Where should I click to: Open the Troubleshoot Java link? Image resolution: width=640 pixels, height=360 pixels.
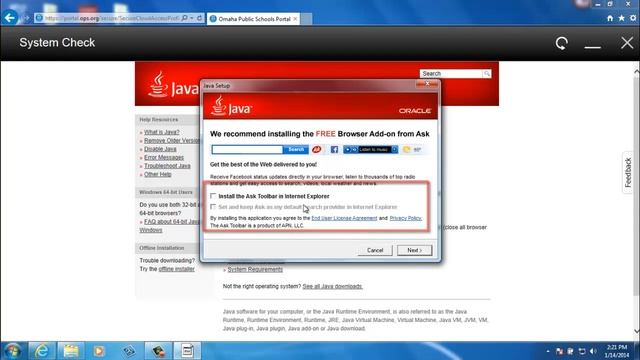pyautogui.click(x=167, y=166)
